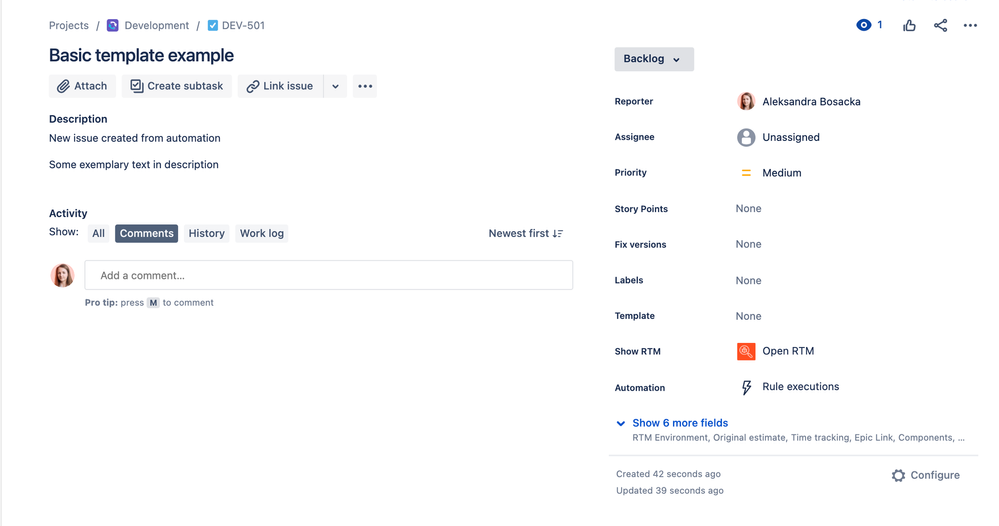Open DEV-501 issue key link

(243, 25)
